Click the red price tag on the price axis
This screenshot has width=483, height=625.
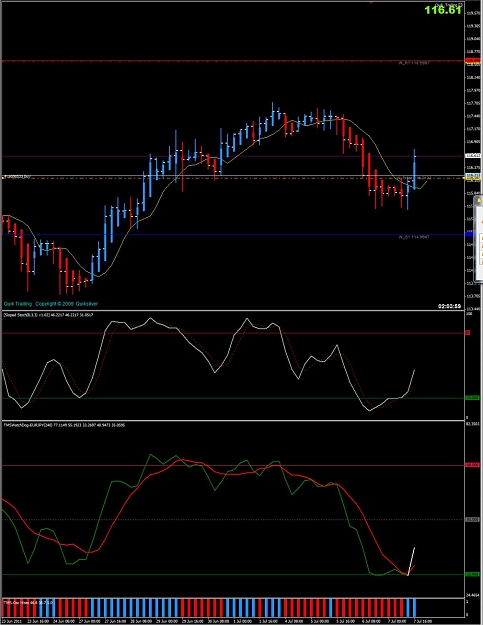(473, 60)
